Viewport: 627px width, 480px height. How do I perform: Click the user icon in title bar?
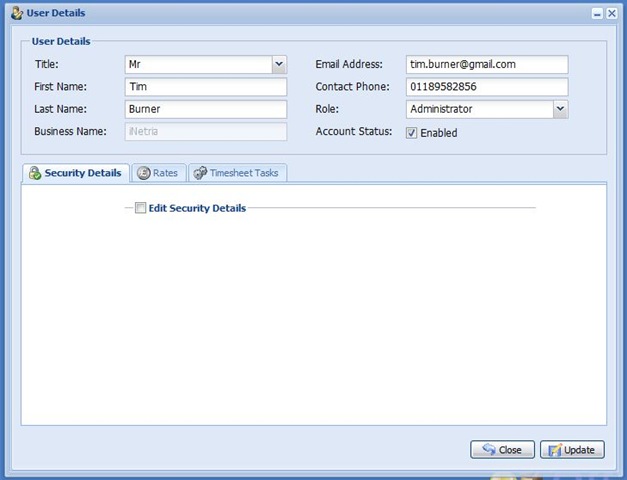coord(15,14)
